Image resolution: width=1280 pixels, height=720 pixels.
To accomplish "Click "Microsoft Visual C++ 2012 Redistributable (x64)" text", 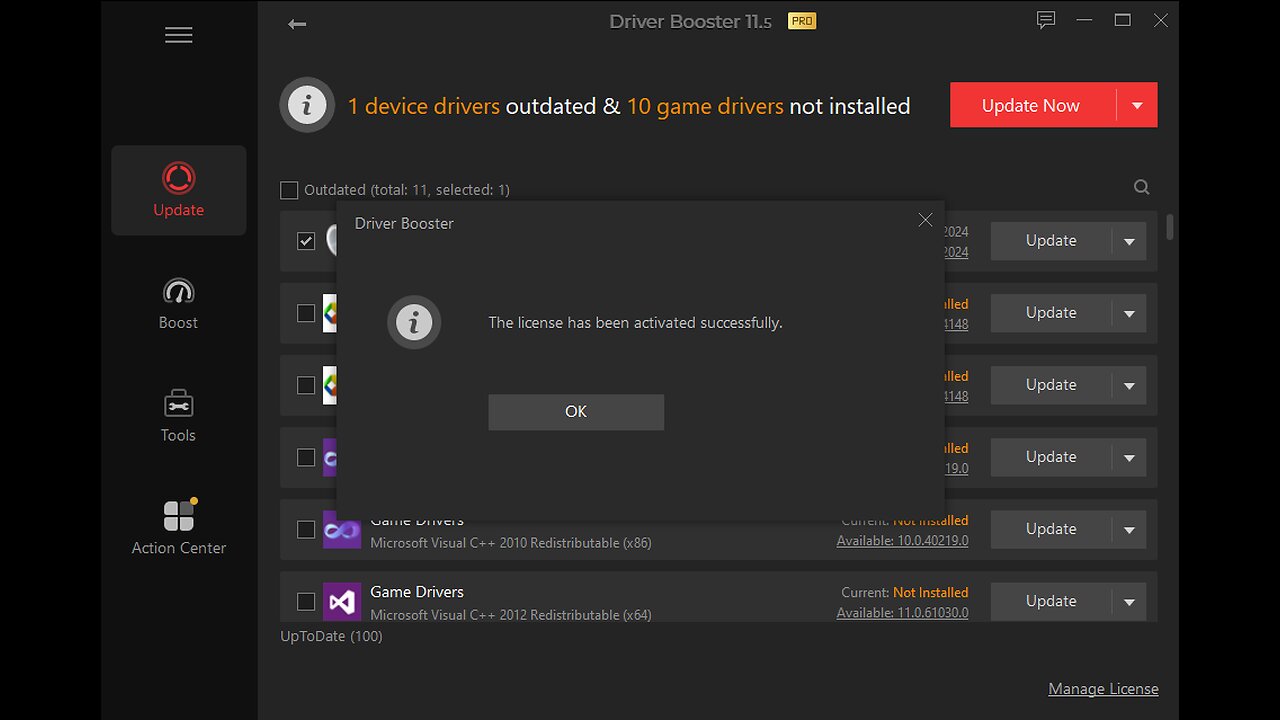I will [x=511, y=615].
